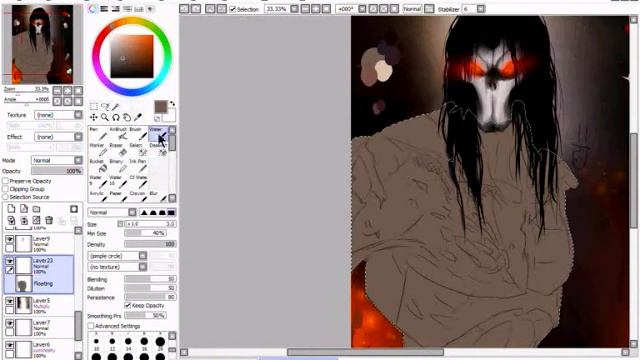This screenshot has height=360, width=640.
Task: Activate the rotate view tool
Action: pos(116,118)
